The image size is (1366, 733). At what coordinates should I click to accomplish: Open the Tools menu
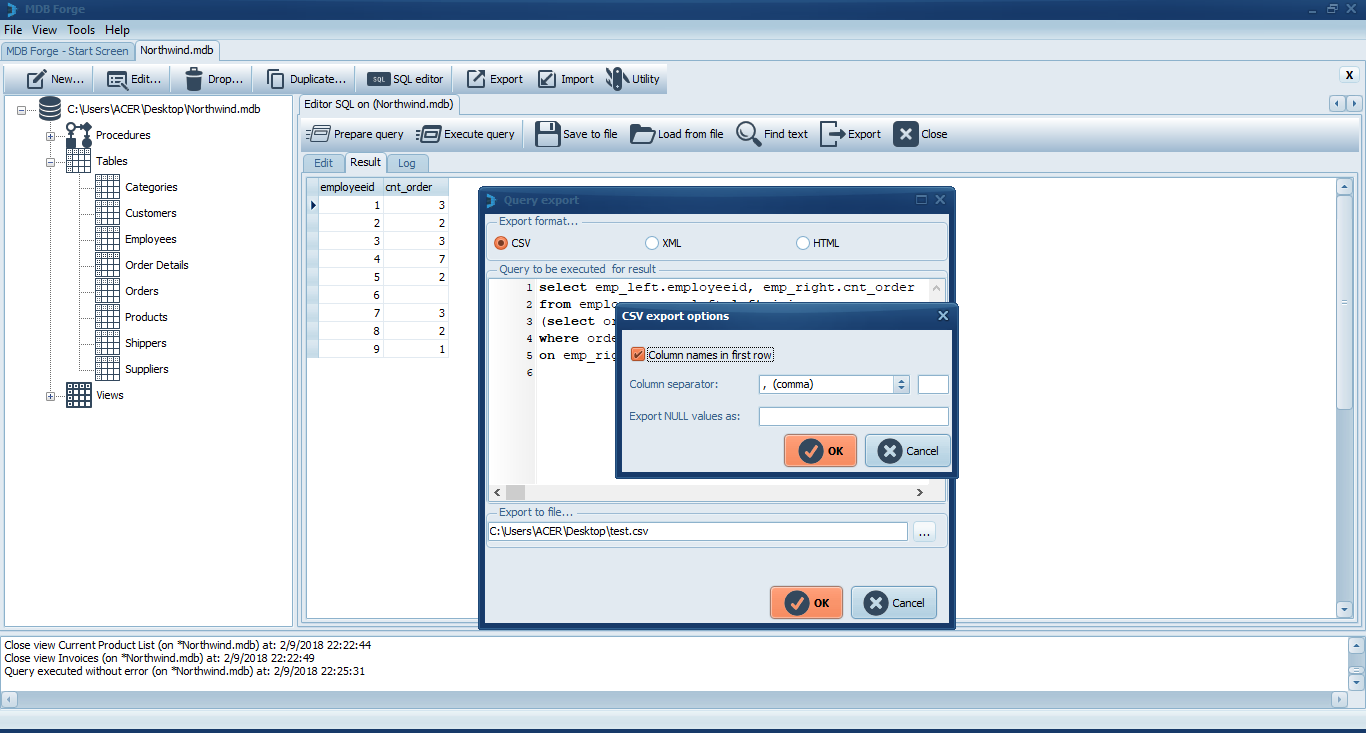pos(81,30)
